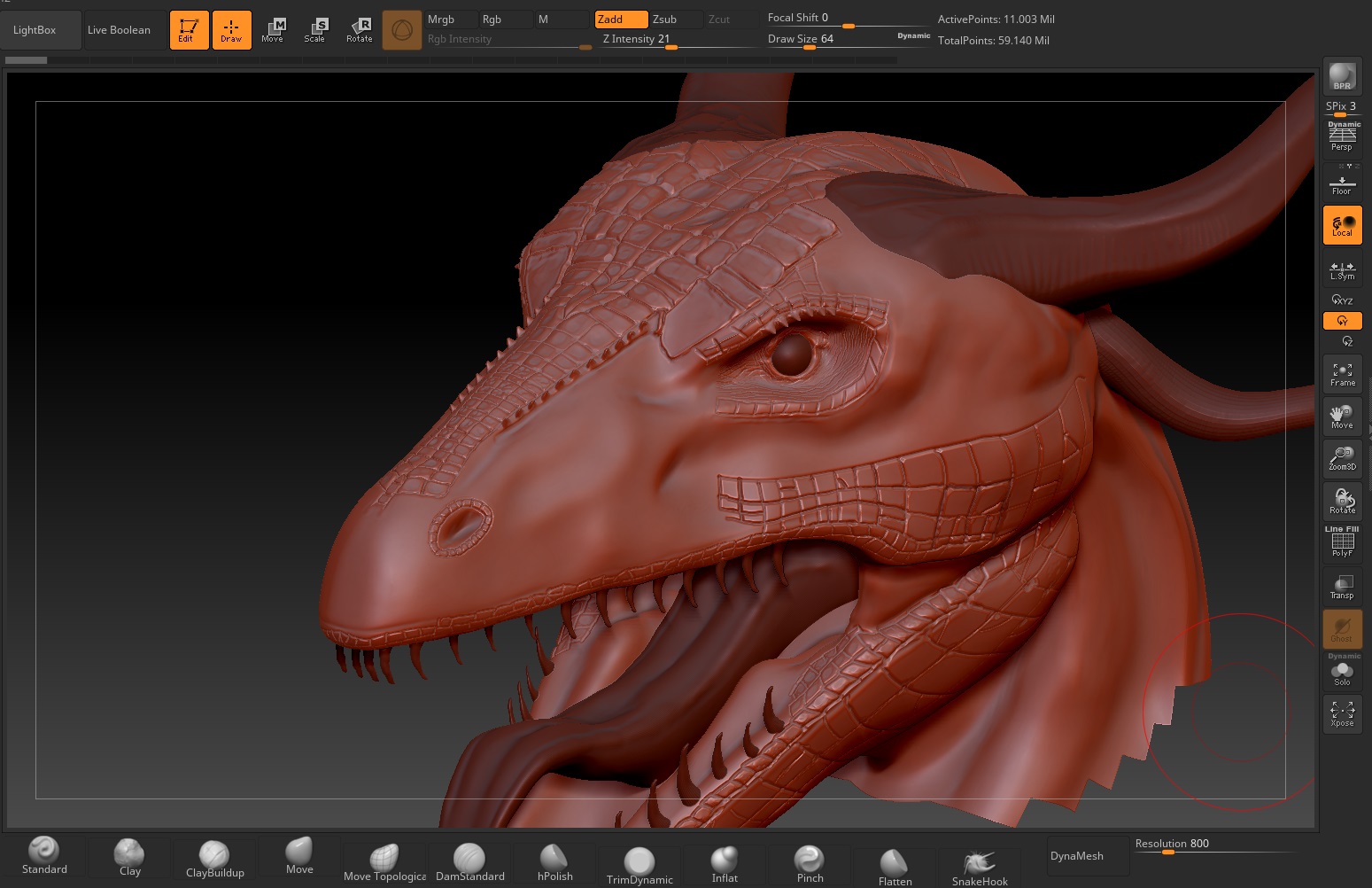Activate the Scale transform mode
Screen dimensions: 1372x888
pos(315,30)
